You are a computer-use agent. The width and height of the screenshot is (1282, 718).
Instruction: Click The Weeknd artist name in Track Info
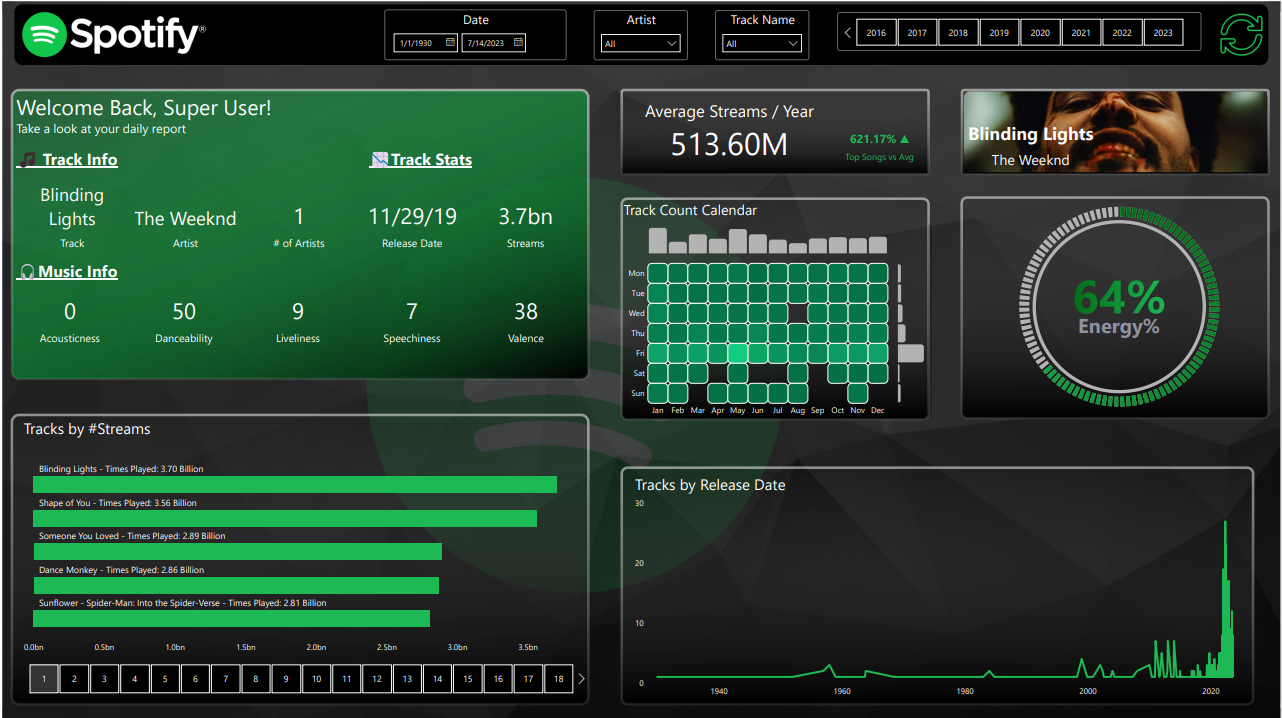click(185, 218)
